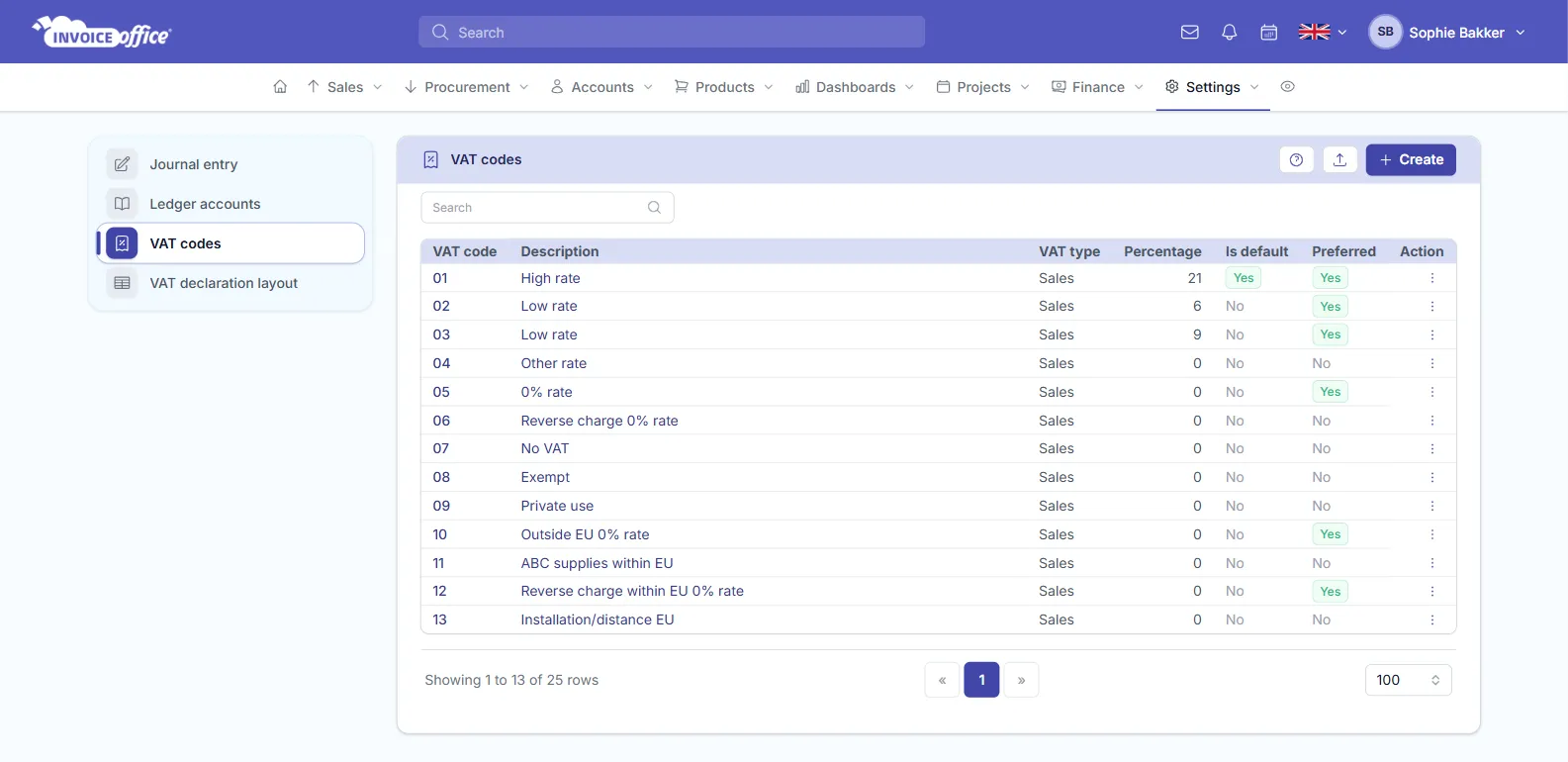Click the Journal entry pencil icon
Screen dimensions: 1568x762
click(122, 164)
